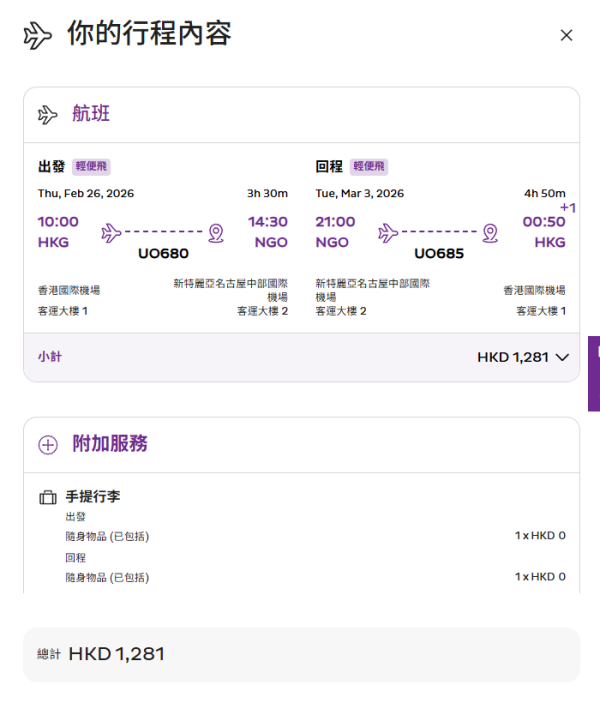Click 香港國際機場 under outbound departure
Viewport: 600px width, 709px height.
69,290
